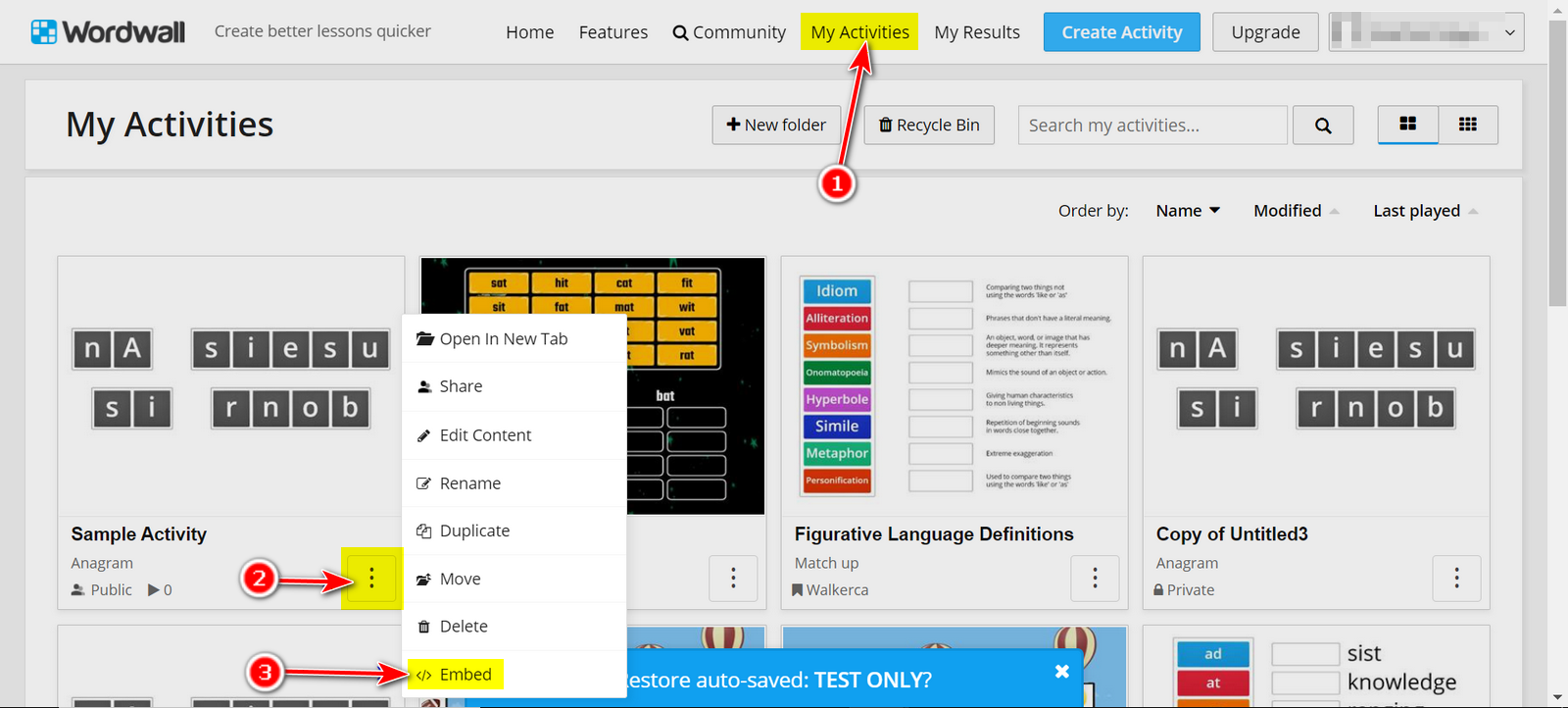Create a New folder
Viewport: 1568px width, 708px height.
point(776,125)
